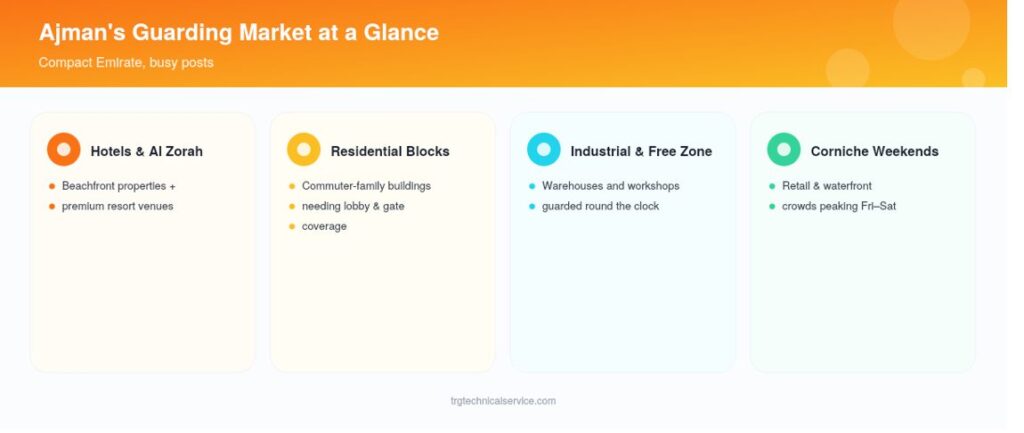Click the needing lobby & gate bullet
Image resolution: width=1024 pixels, height=433 pixels.
click(x=353, y=206)
